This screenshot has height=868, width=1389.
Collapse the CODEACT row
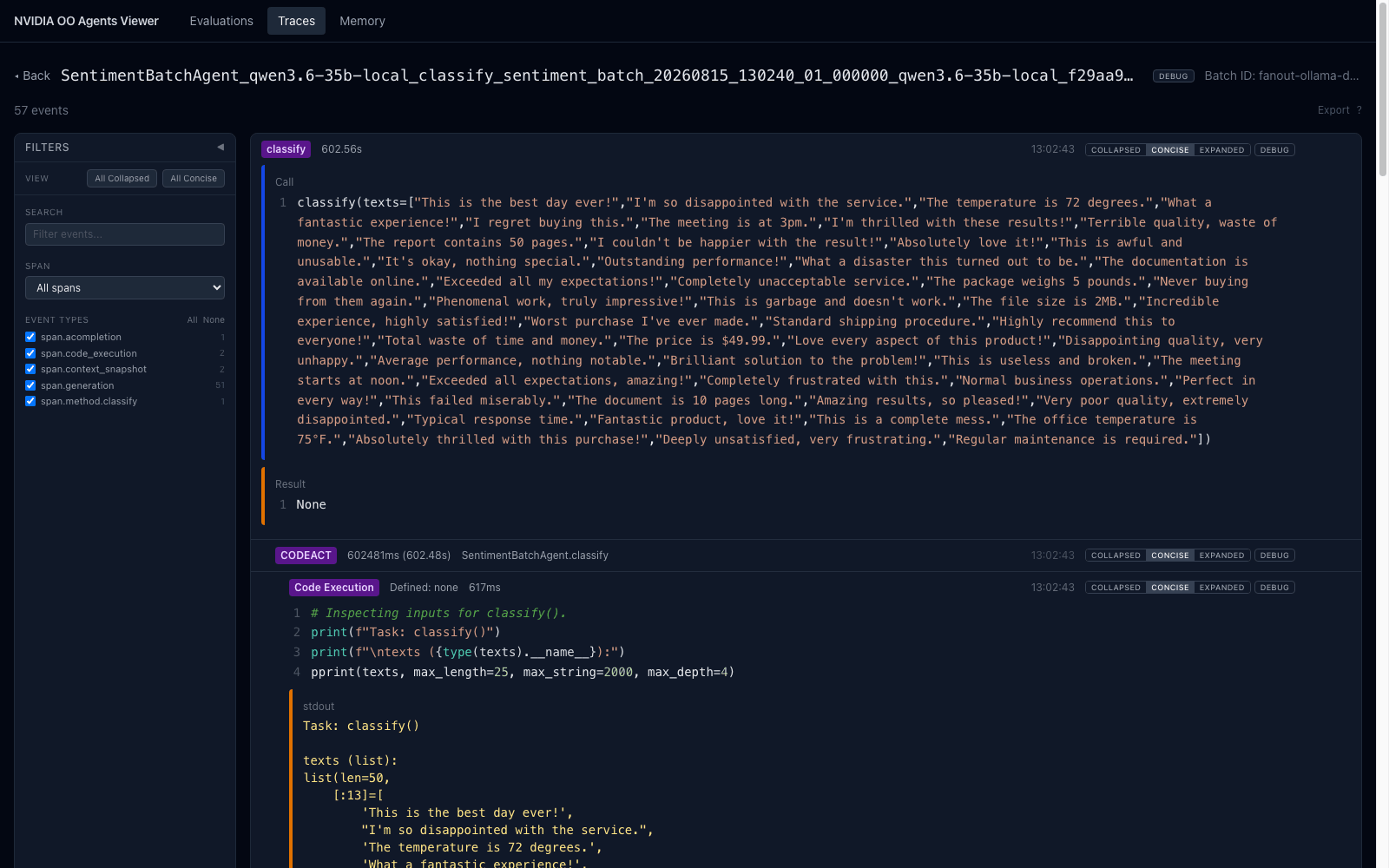1116,556
